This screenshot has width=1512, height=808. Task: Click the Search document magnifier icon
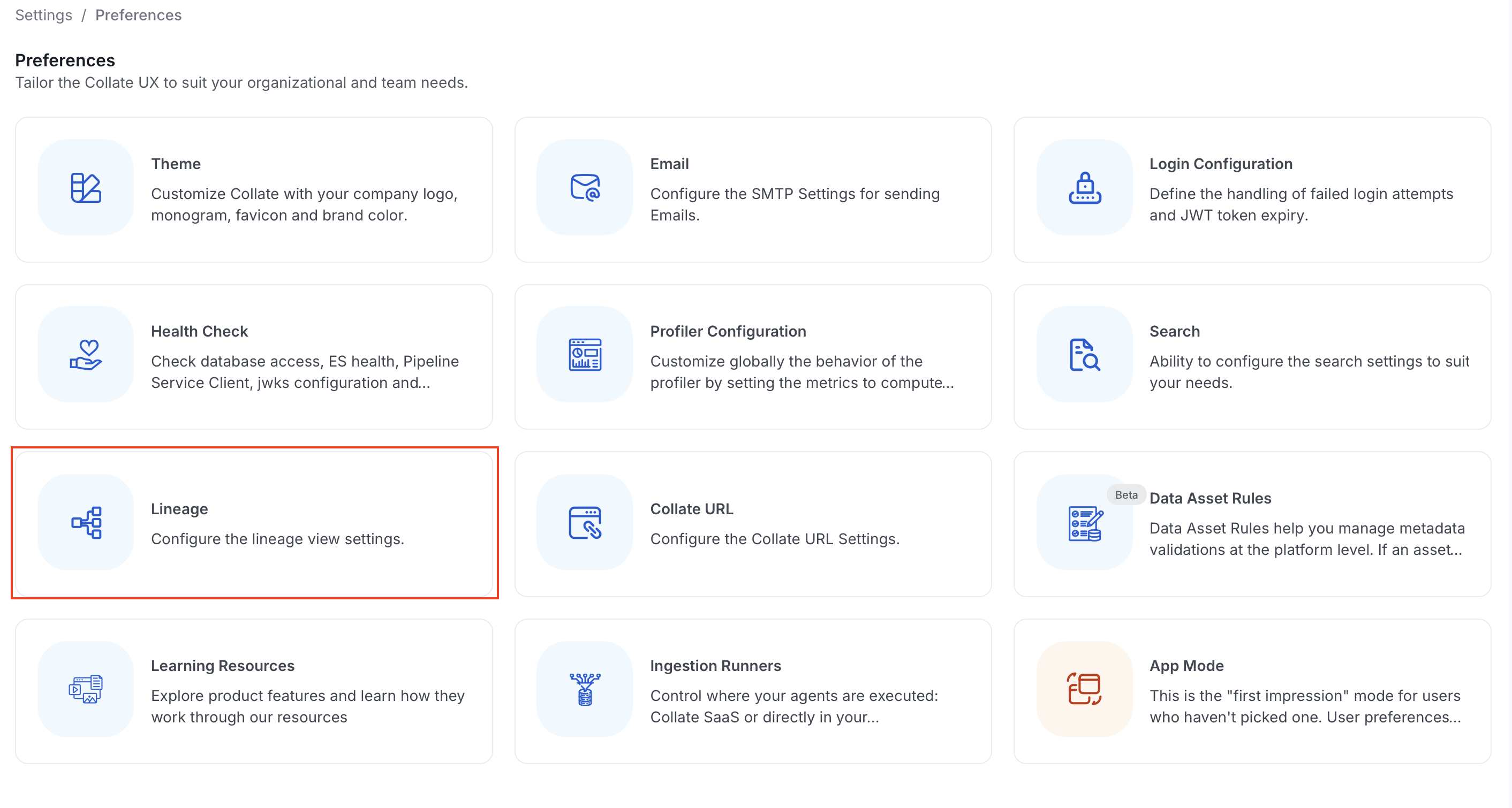(x=1084, y=354)
